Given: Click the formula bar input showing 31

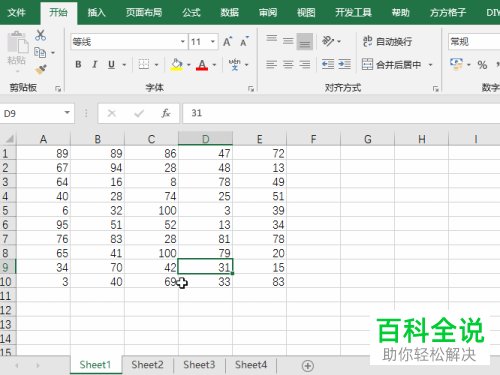Looking at the screenshot, I should tap(341, 113).
